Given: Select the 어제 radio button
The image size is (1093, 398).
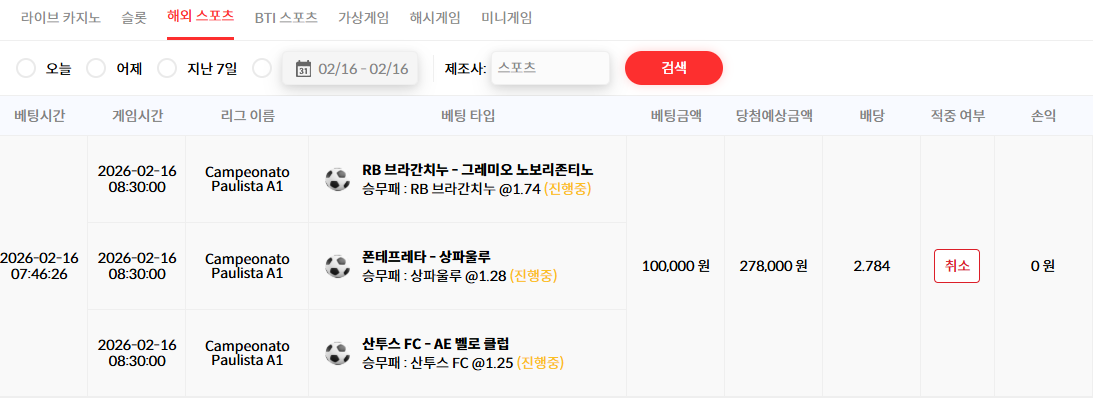Looking at the screenshot, I should (95, 68).
